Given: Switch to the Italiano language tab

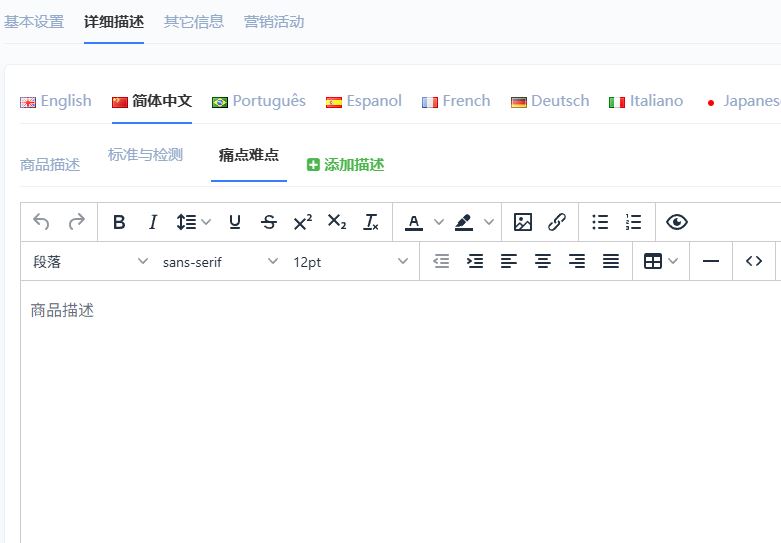Looking at the screenshot, I should 646,101.
